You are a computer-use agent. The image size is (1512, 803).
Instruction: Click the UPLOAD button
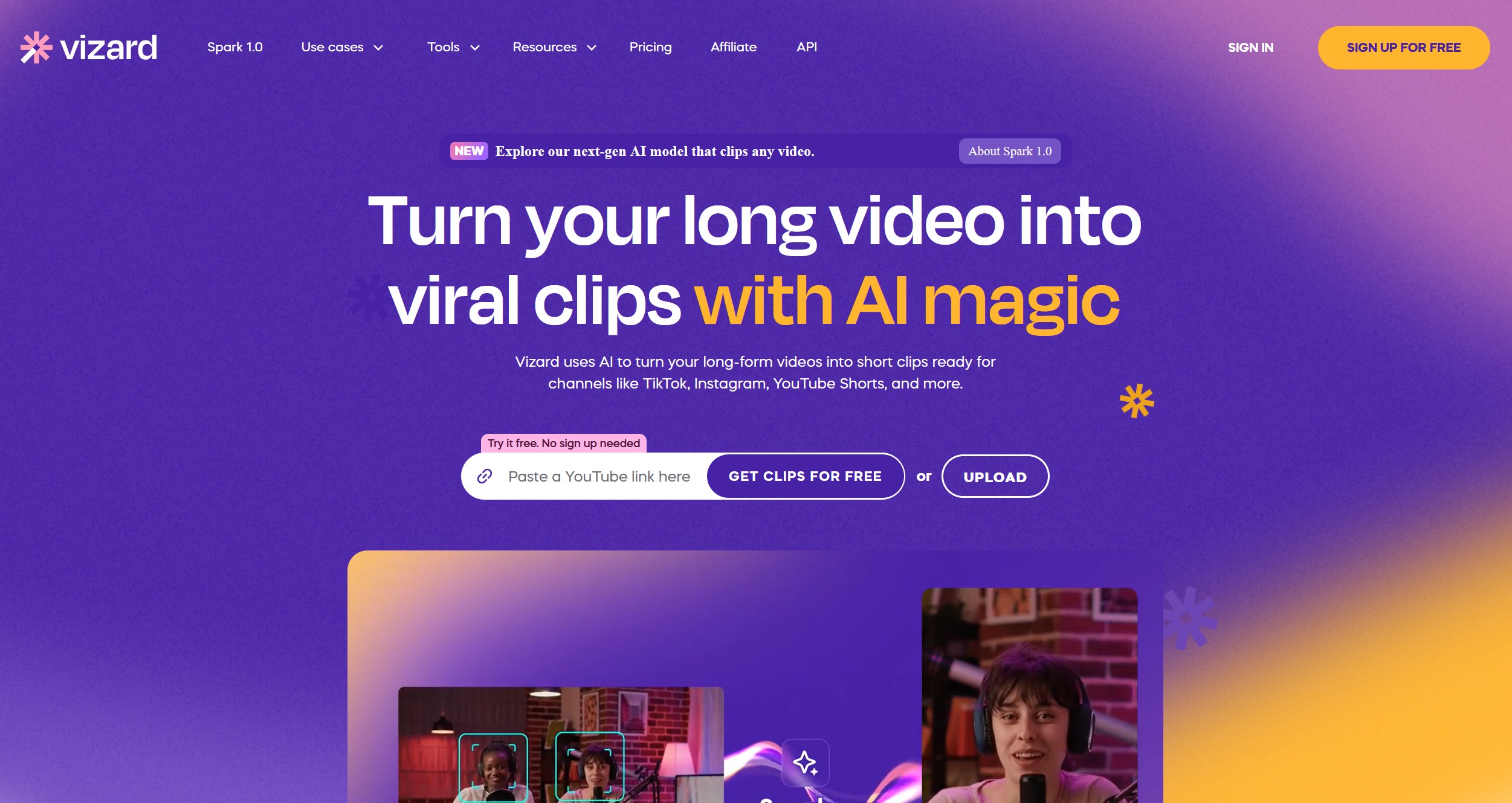point(994,476)
